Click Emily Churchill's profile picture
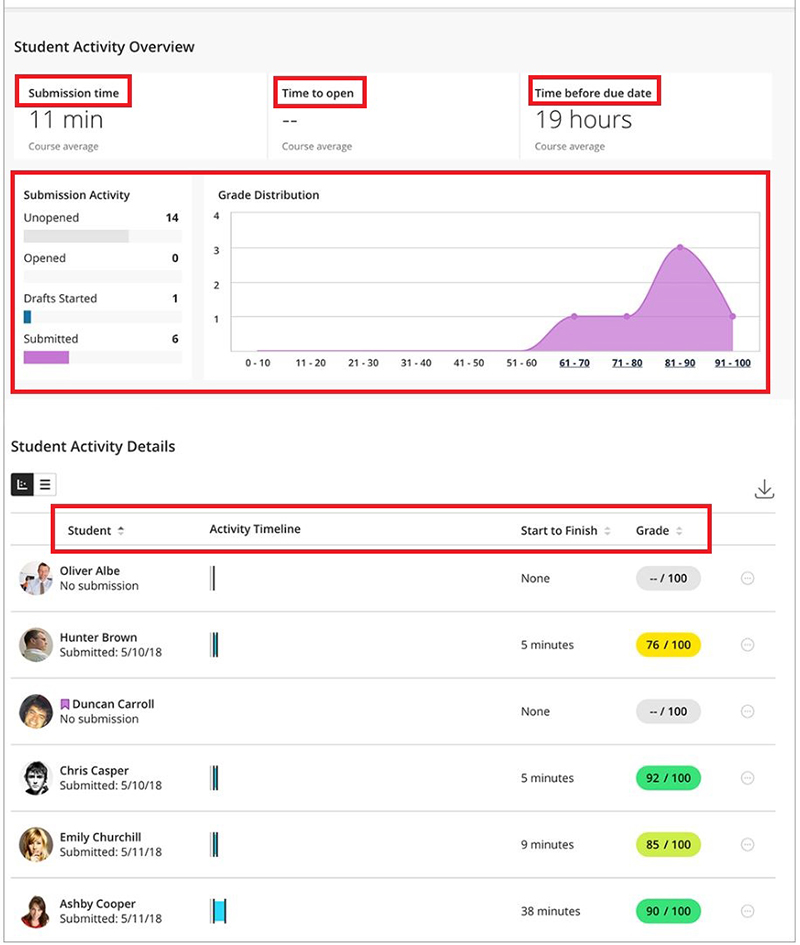 pos(36,844)
